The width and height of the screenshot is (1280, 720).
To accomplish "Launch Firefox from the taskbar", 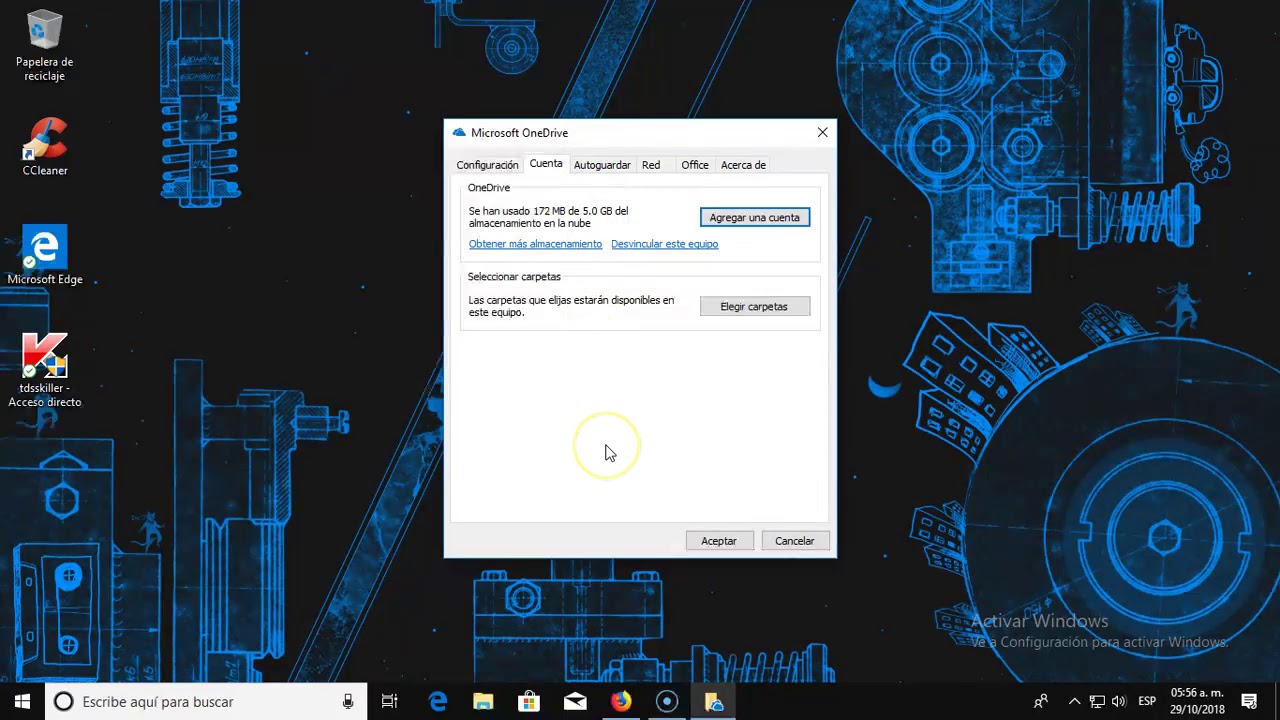I will 621,702.
